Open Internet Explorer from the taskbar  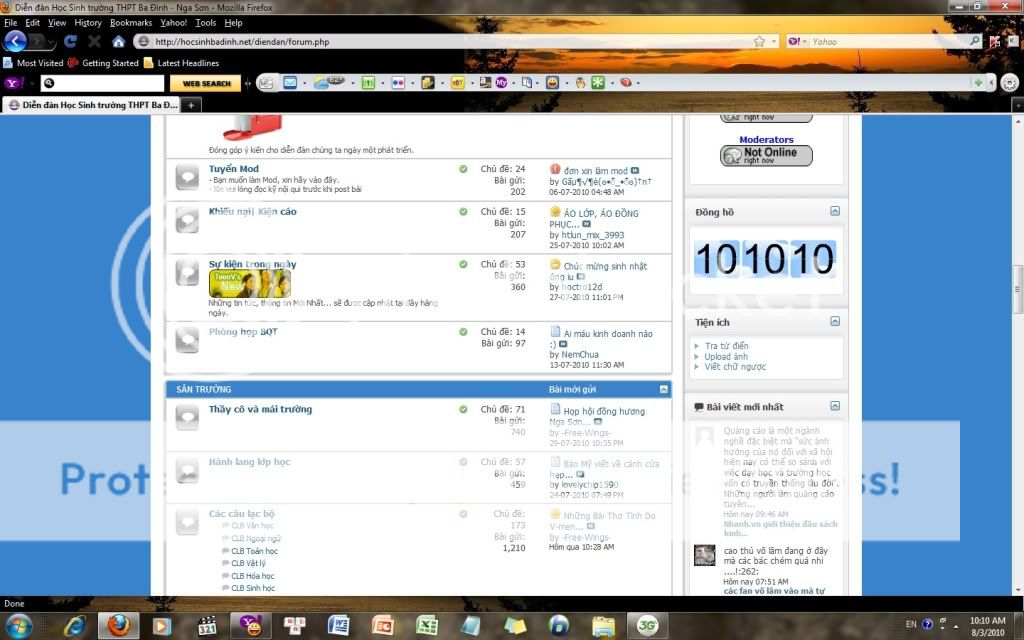[x=74, y=626]
